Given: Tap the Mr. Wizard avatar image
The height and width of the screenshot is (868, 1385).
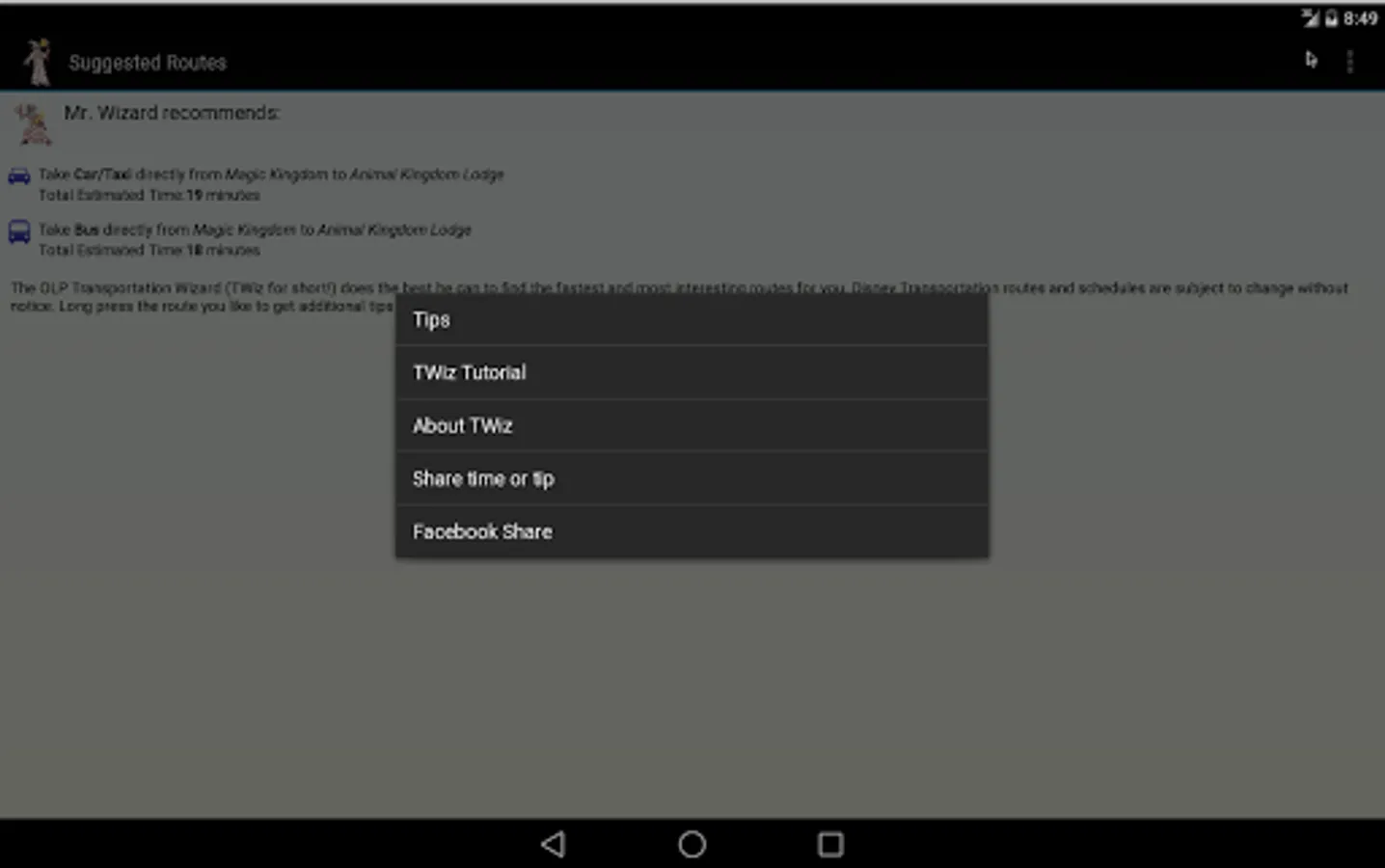Looking at the screenshot, I should [x=33, y=124].
